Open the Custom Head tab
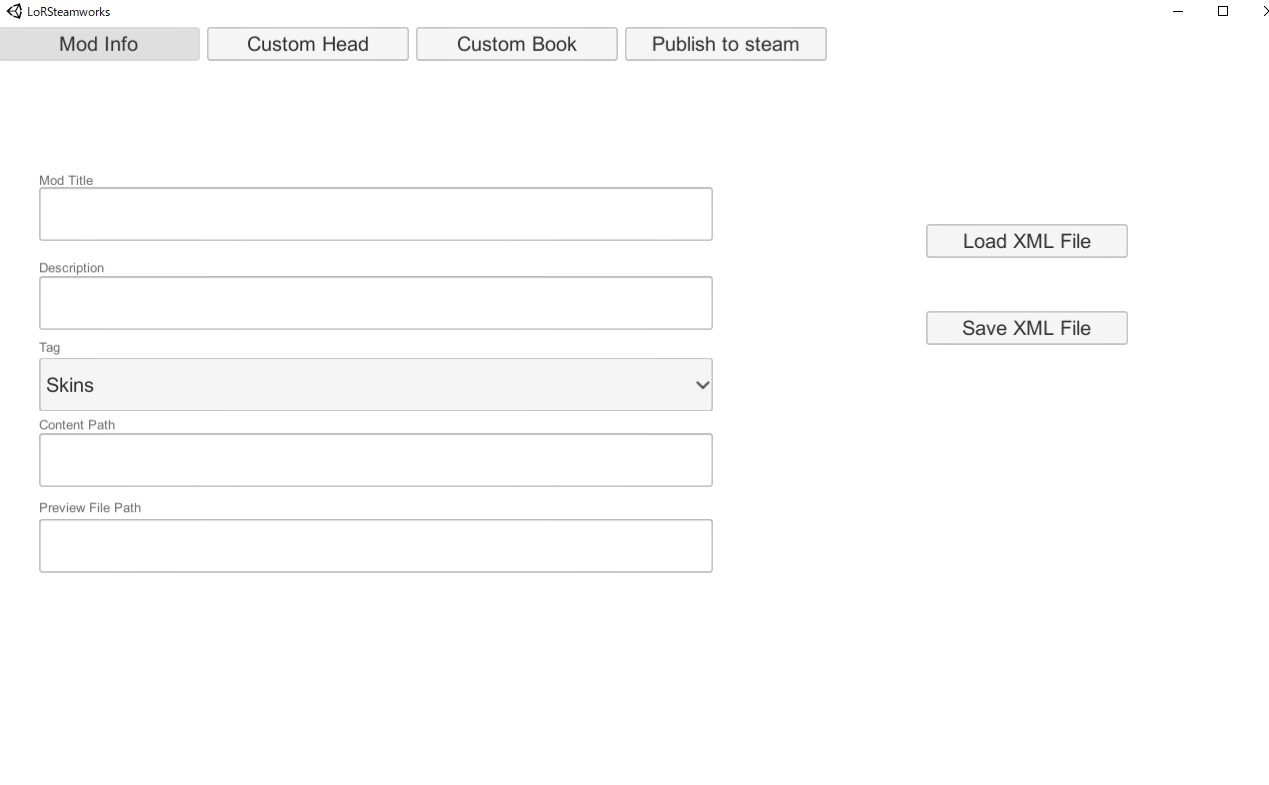1269x785 pixels. click(x=308, y=44)
